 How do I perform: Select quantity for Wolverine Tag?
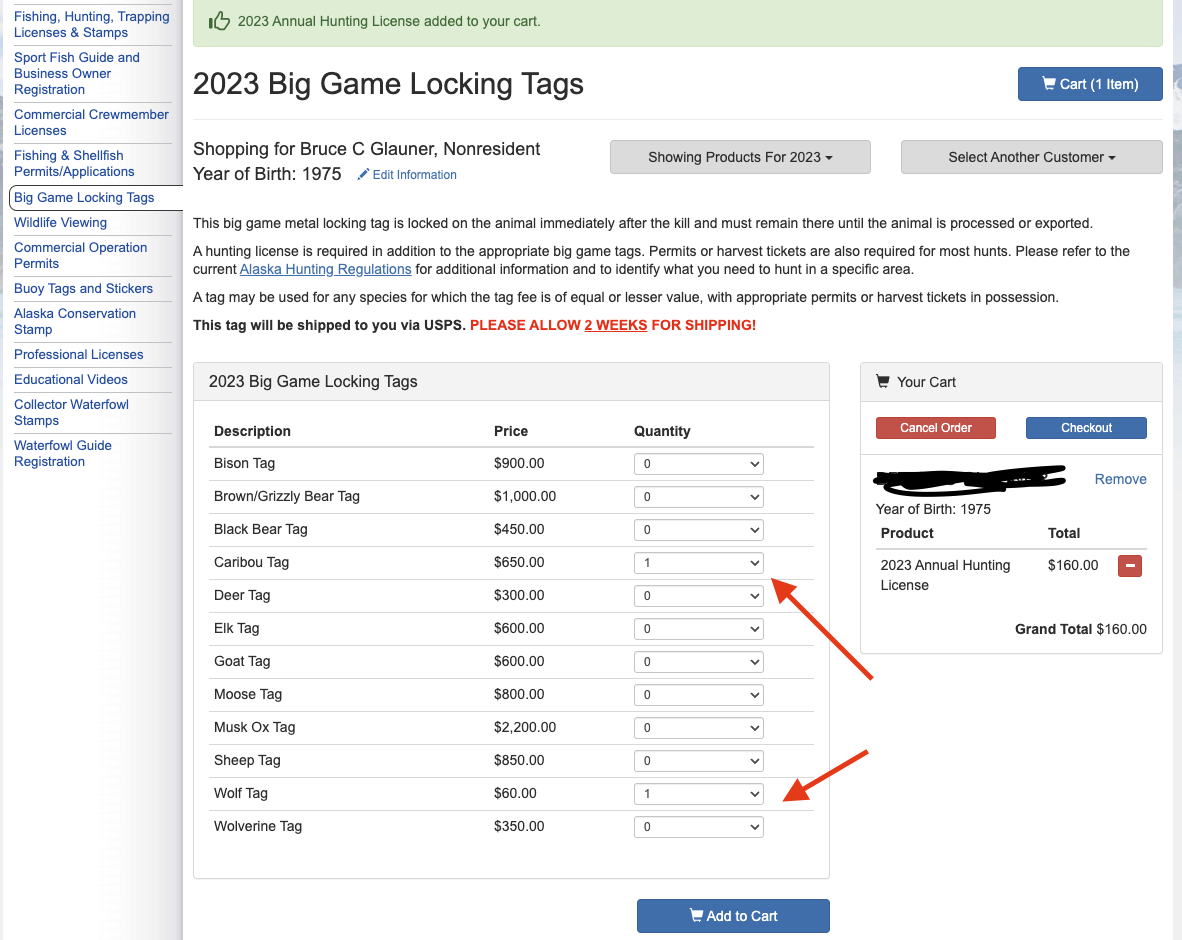pyautogui.click(x=698, y=827)
